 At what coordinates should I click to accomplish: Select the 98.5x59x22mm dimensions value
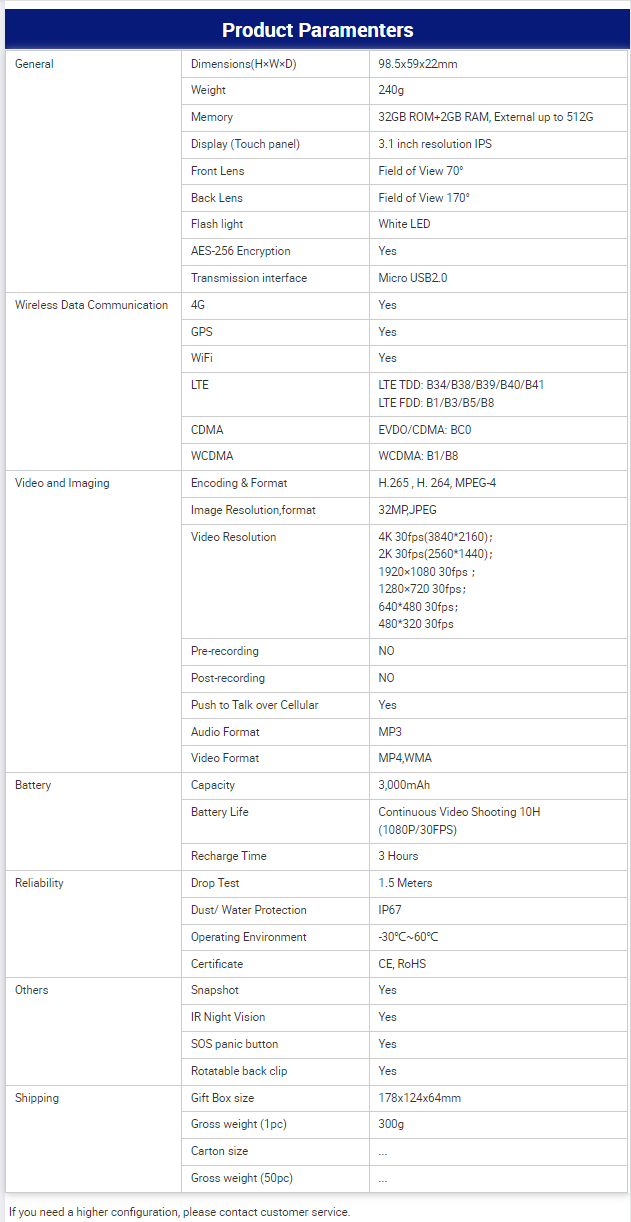tap(418, 64)
